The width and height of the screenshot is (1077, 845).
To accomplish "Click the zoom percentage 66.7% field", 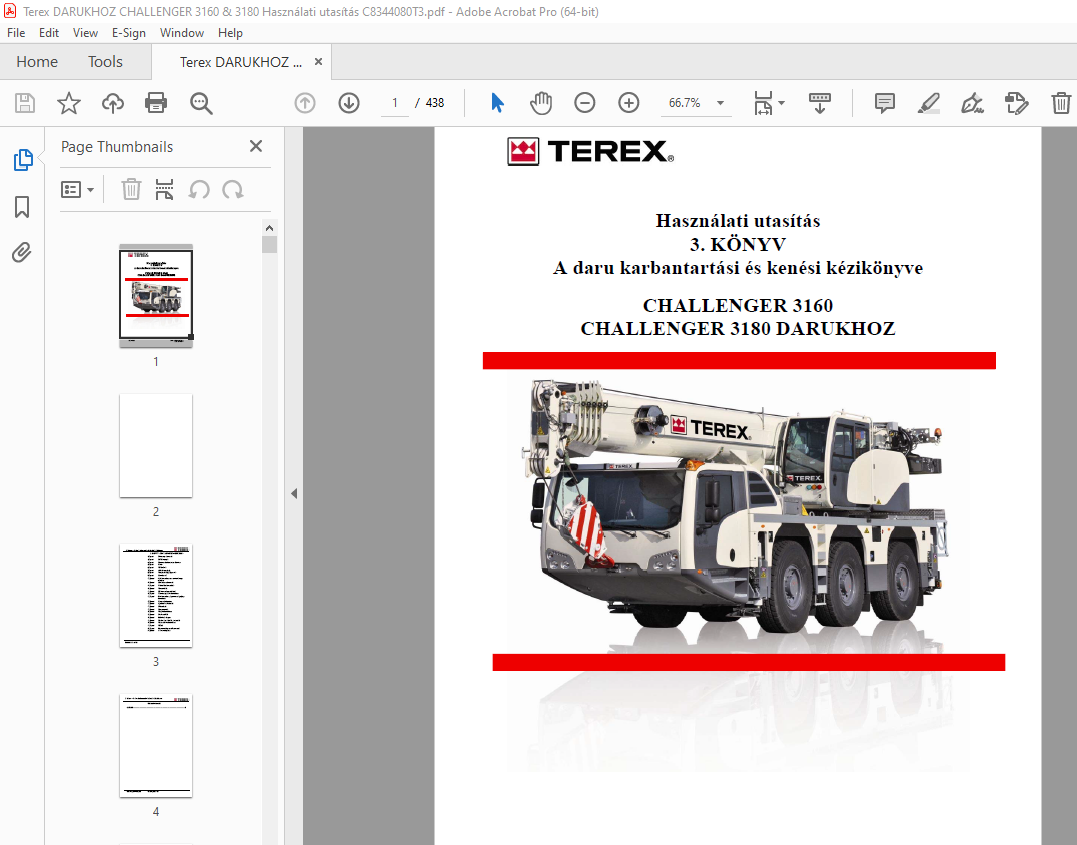I will pos(685,103).
